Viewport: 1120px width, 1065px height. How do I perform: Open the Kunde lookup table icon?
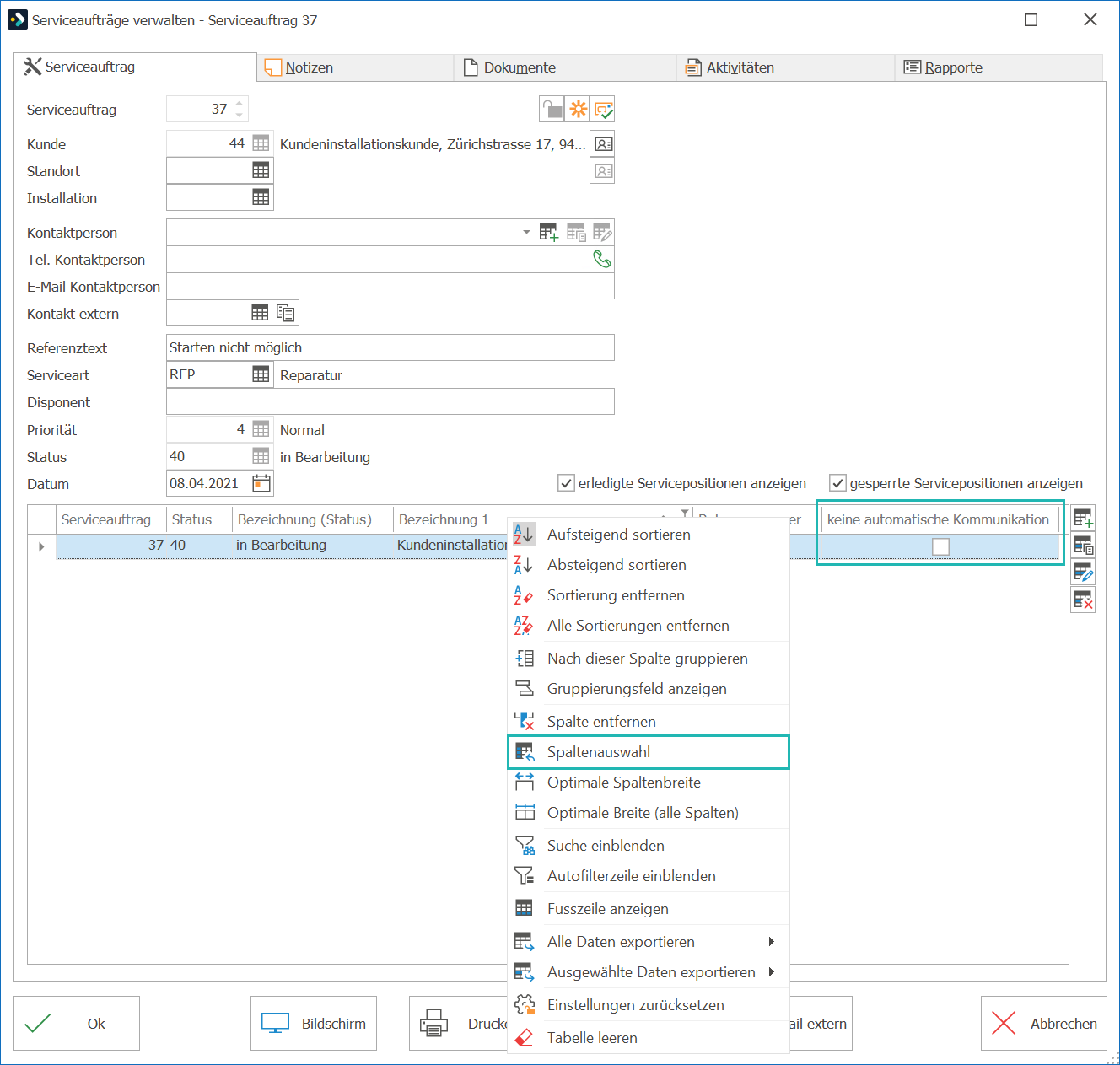(261, 143)
